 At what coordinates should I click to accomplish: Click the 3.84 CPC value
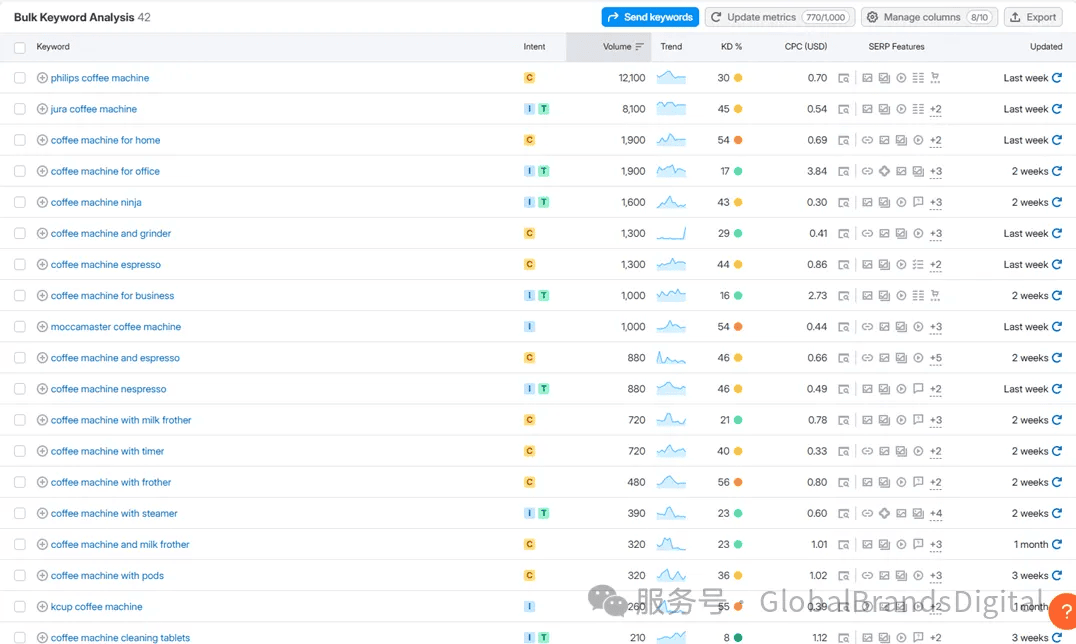(x=817, y=171)
